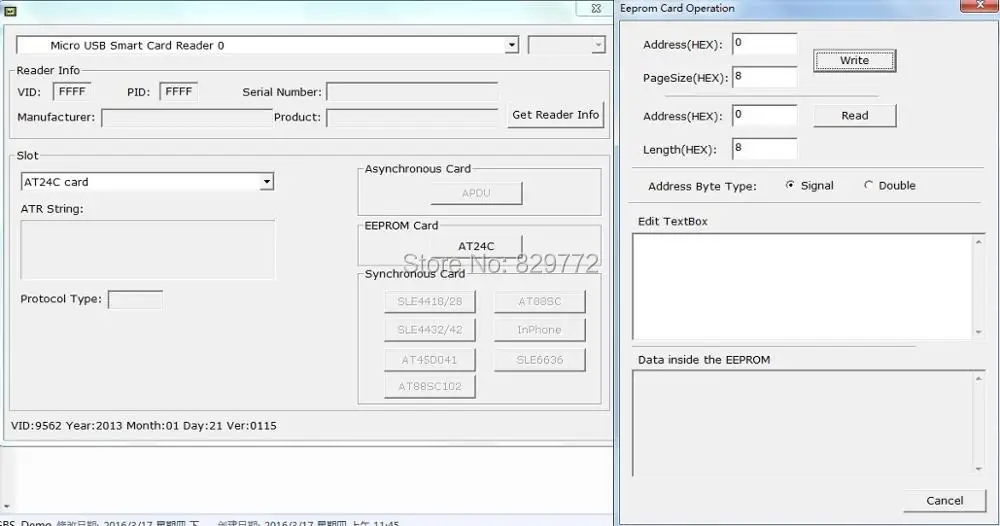
Task: Open the Micro USB Smart Card Reader dropdown
Action: click(511, 45)
